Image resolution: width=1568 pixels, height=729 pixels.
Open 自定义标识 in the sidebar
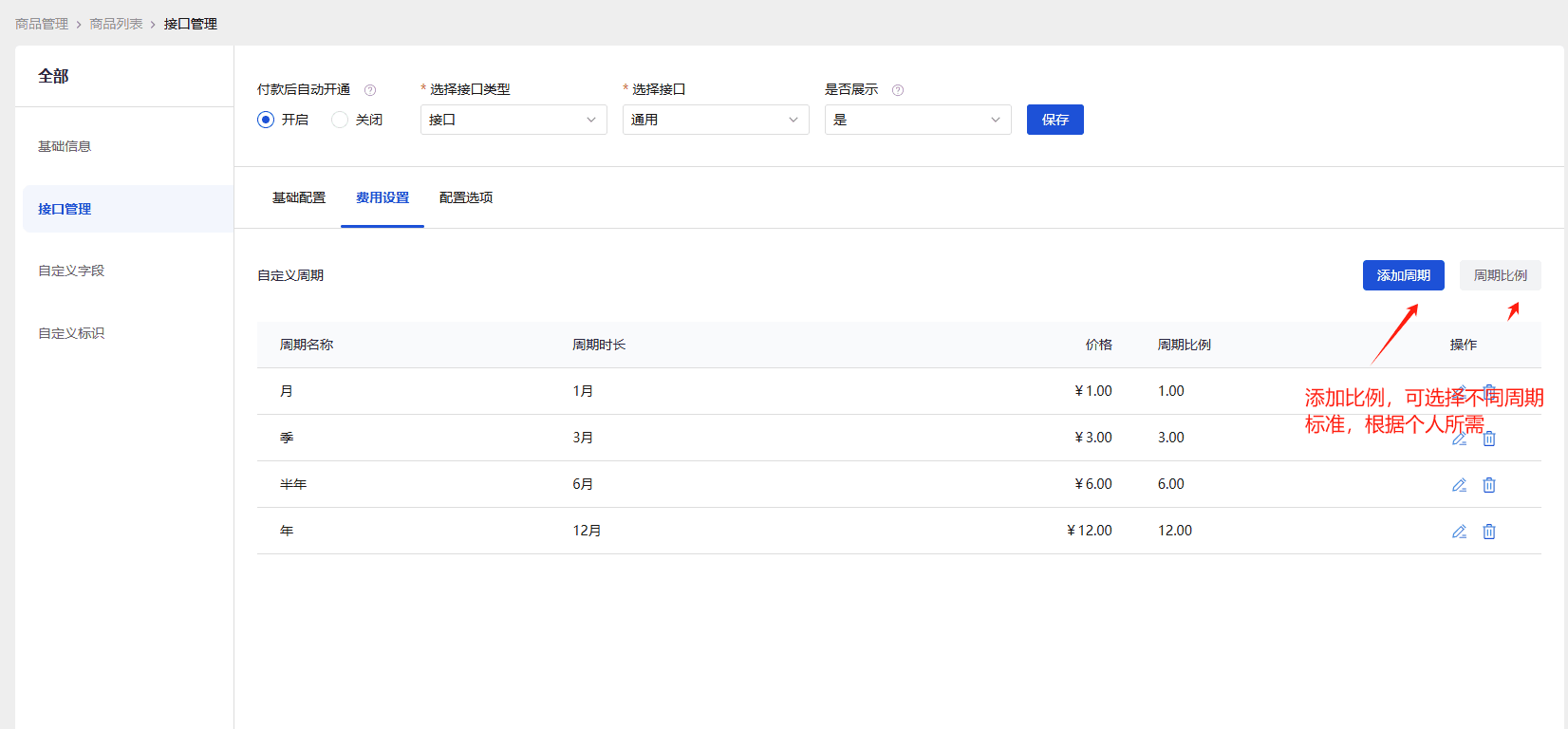(71, 333)
